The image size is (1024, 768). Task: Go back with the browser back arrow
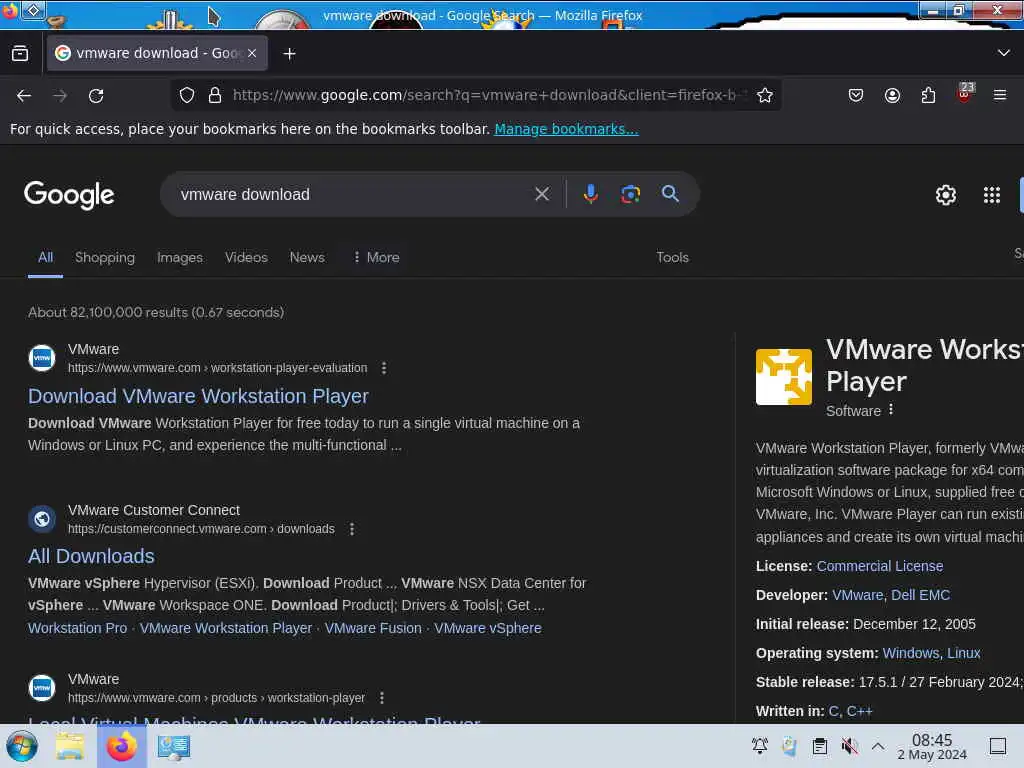point(24,96)
